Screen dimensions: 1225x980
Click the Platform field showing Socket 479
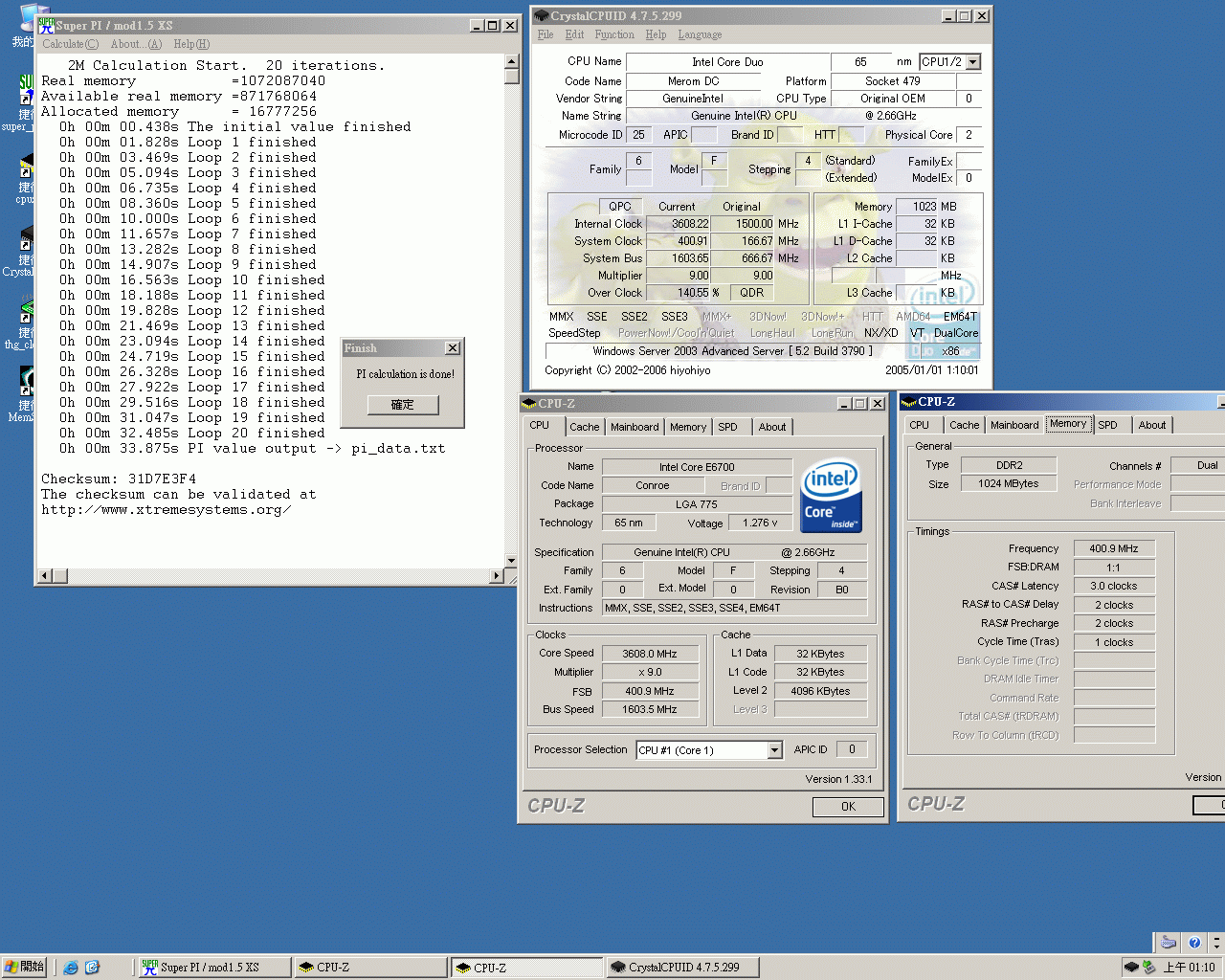(x=892, y=81)
